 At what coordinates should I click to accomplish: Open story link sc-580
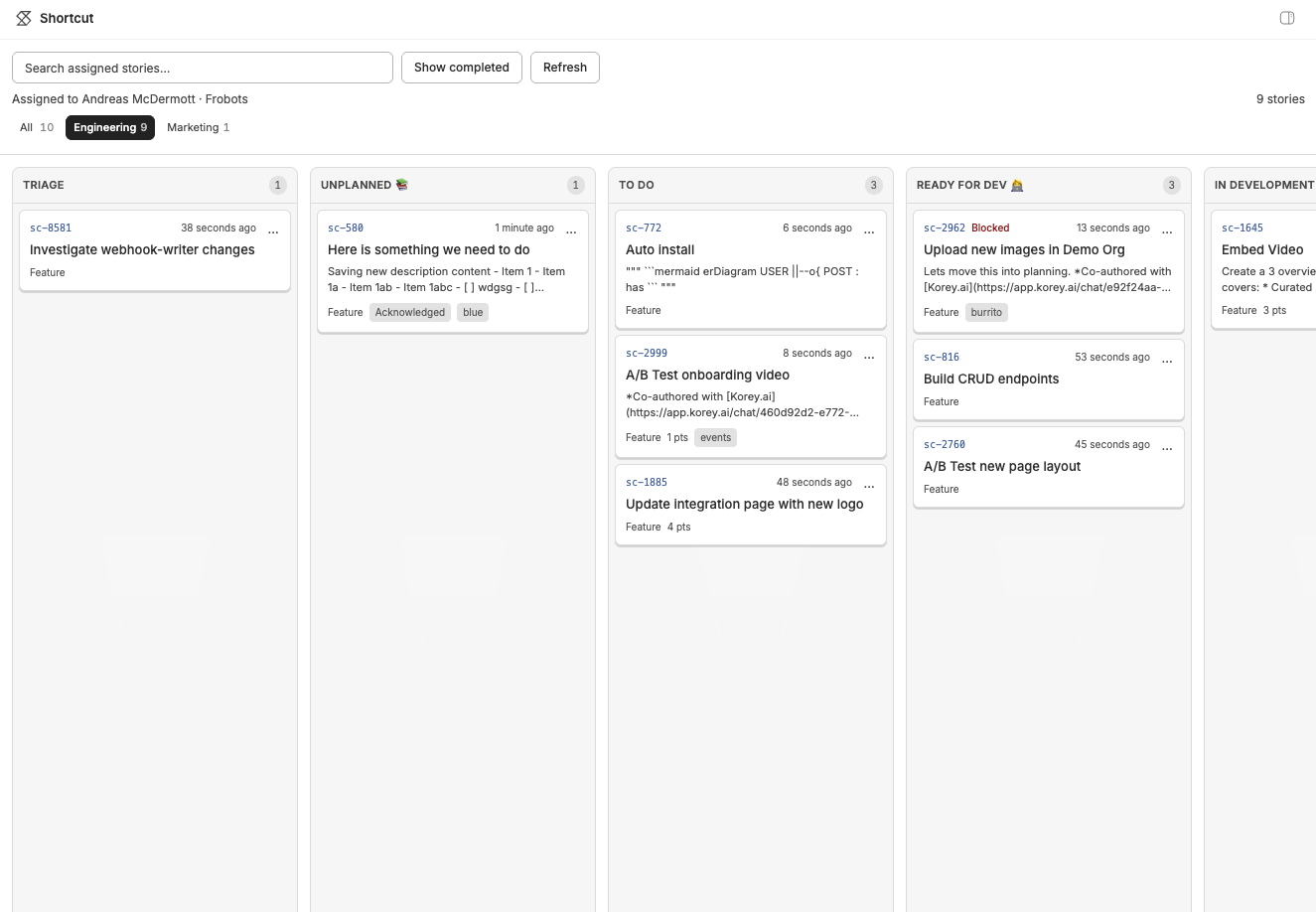(346, 228)
